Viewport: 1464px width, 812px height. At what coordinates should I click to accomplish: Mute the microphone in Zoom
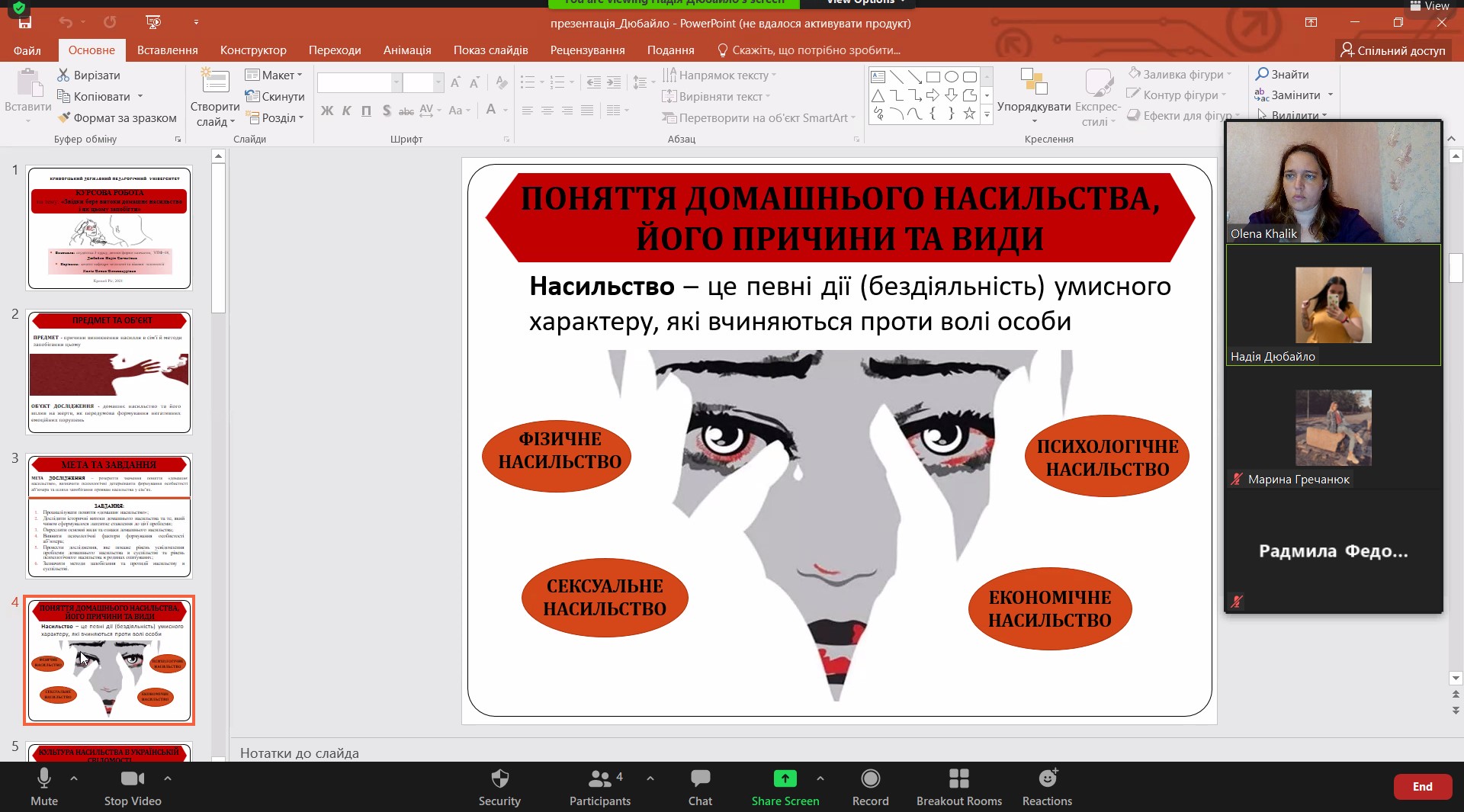(44, 787)
